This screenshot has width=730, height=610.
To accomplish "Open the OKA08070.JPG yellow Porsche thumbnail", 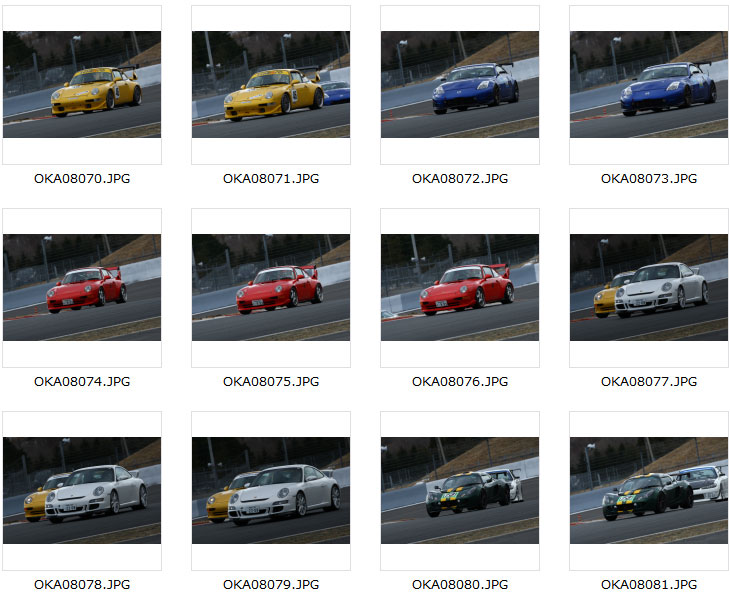I will click(x=82, y=84).
